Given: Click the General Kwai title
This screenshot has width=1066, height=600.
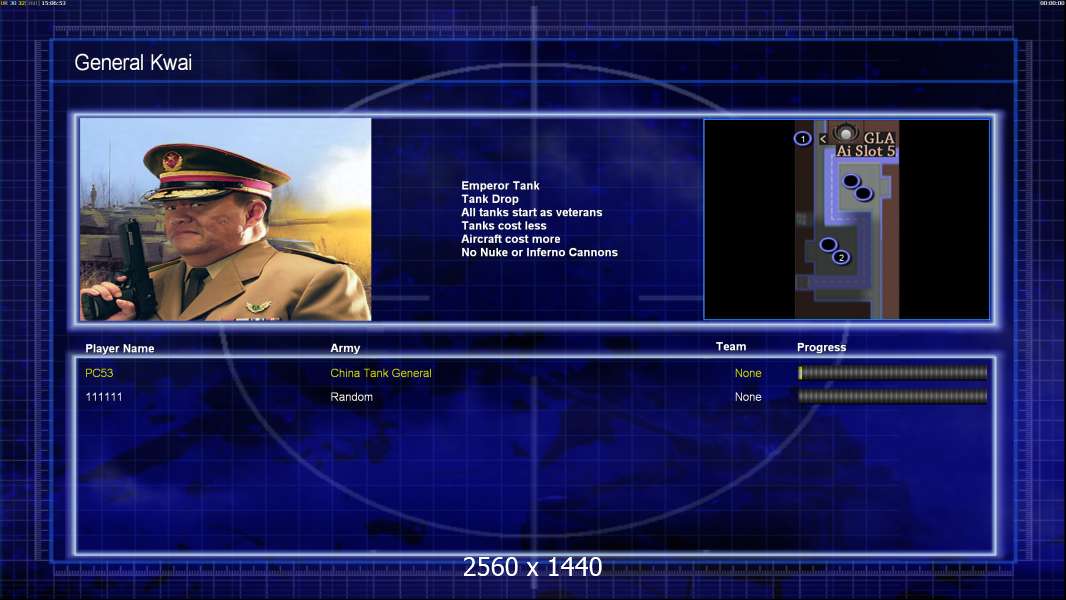Looking at the screenshot, I should pos(133,63).
